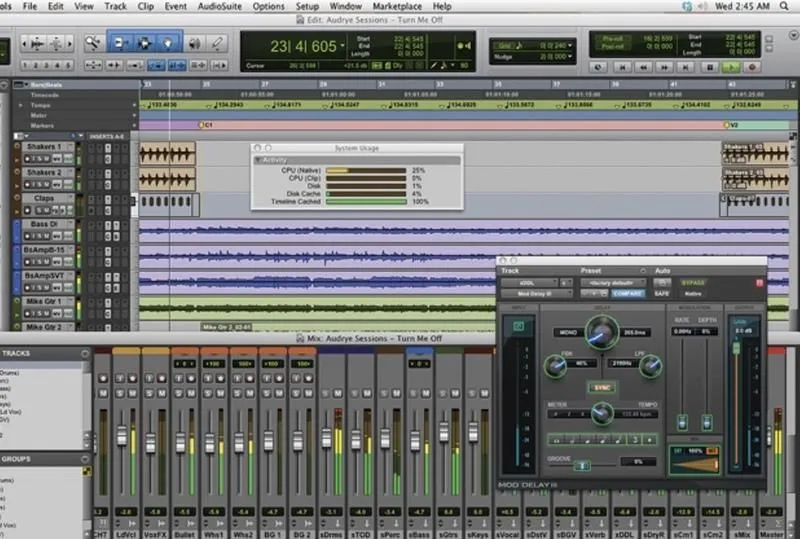800x539 pixels.
Task: Click the LPF knob in Mod Delay III
Action: tap(651, 366)
